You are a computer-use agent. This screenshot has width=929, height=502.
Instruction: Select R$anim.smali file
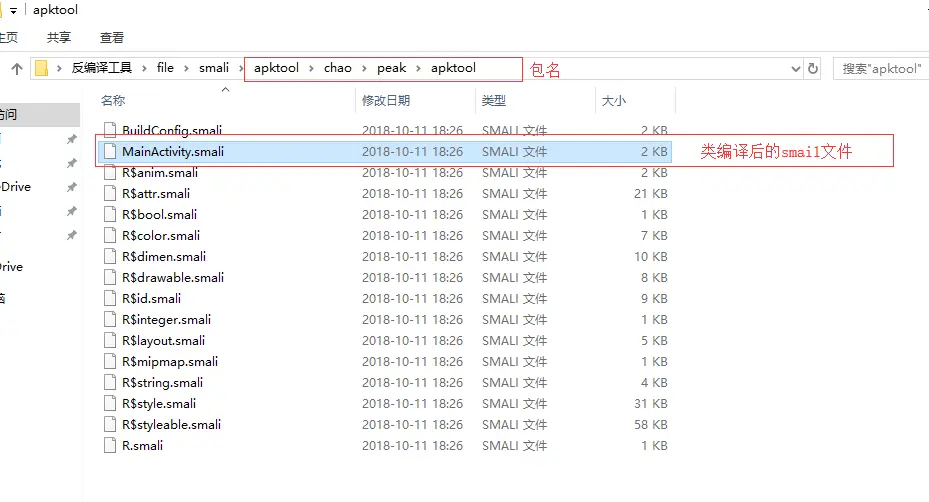pos(160,172)
